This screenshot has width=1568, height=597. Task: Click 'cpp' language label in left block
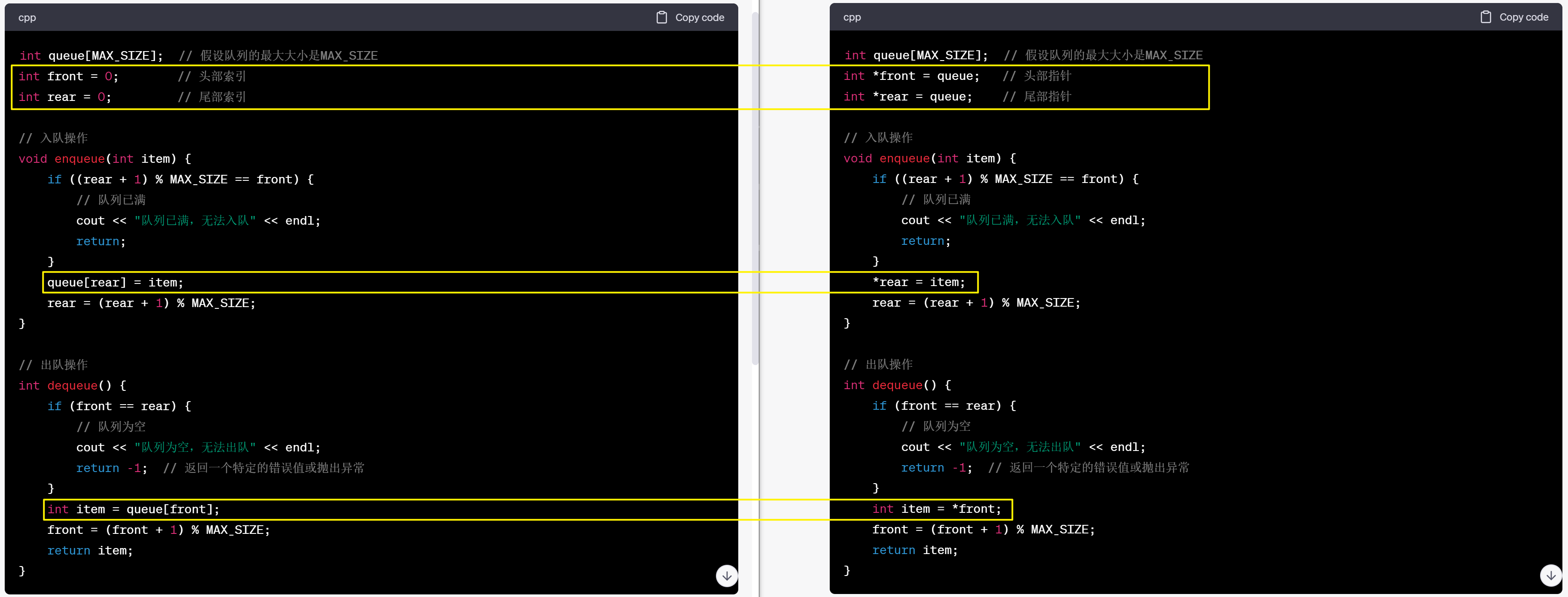point(27,18)
